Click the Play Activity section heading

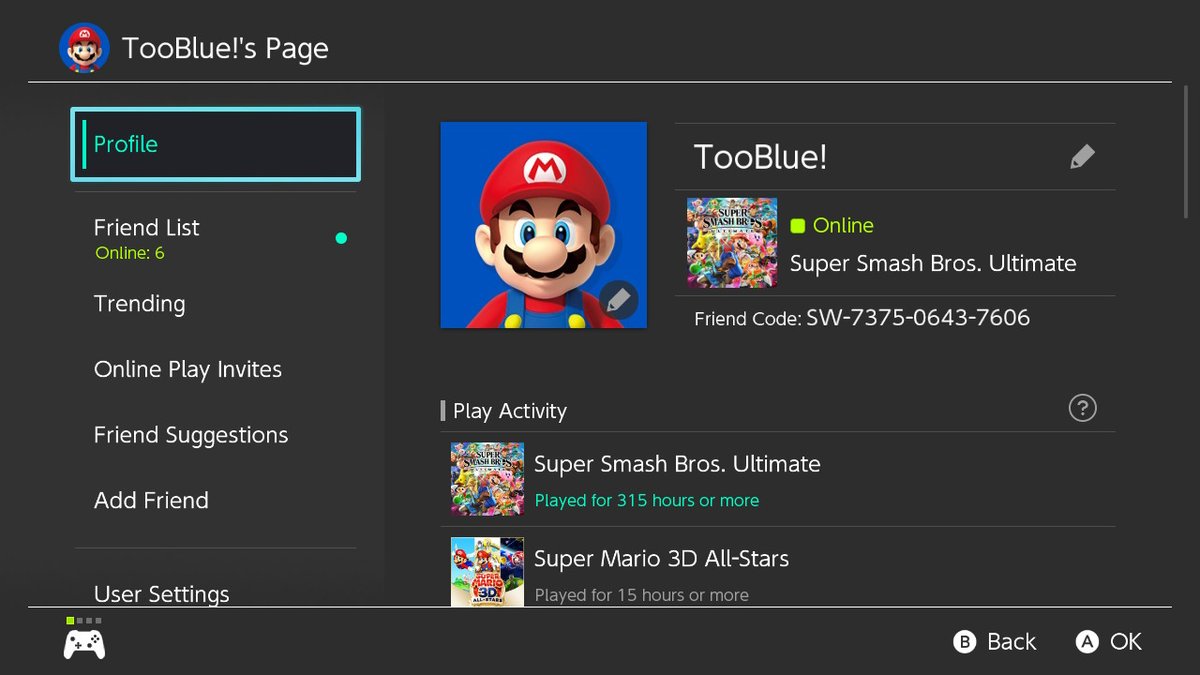(510, 411)
